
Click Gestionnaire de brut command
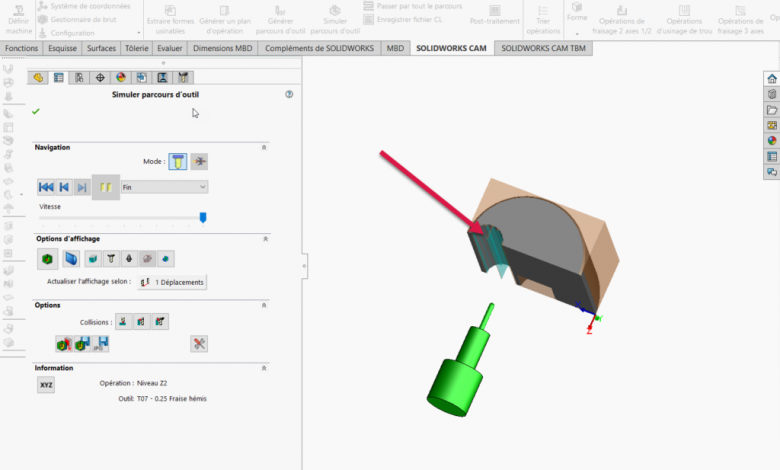coord(78,19)
